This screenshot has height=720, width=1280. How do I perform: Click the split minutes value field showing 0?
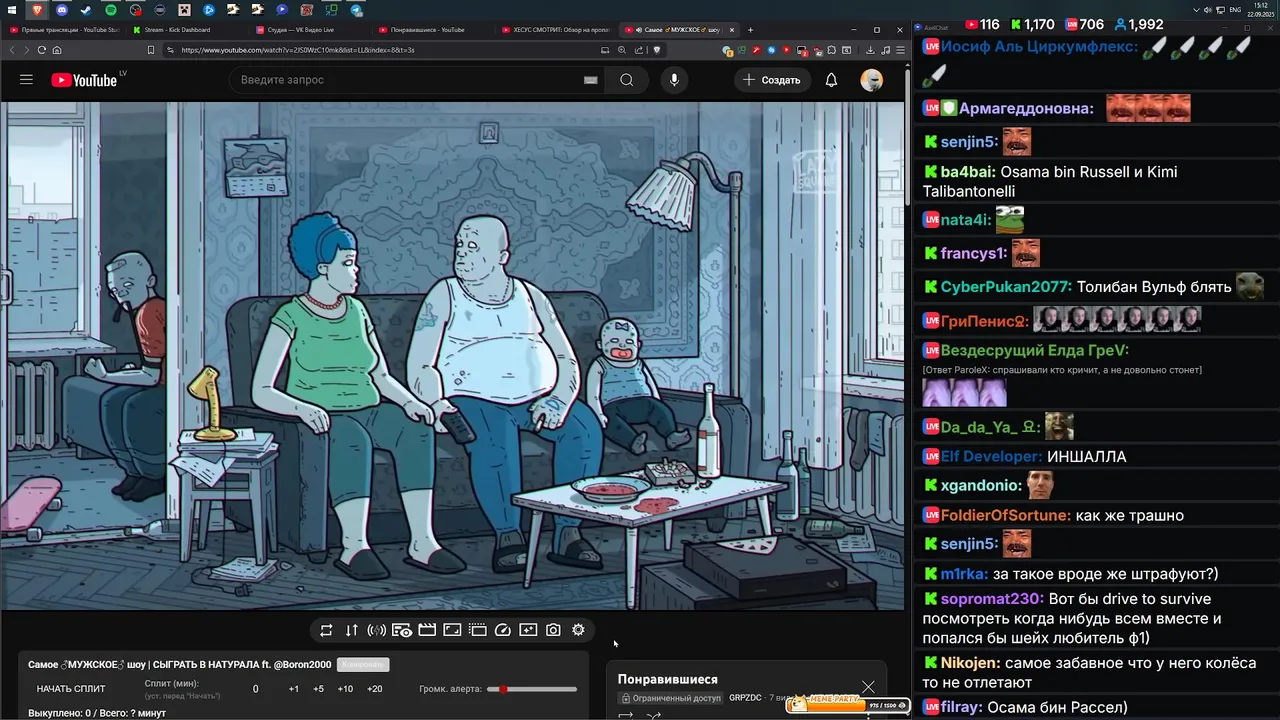coord(256,689)
